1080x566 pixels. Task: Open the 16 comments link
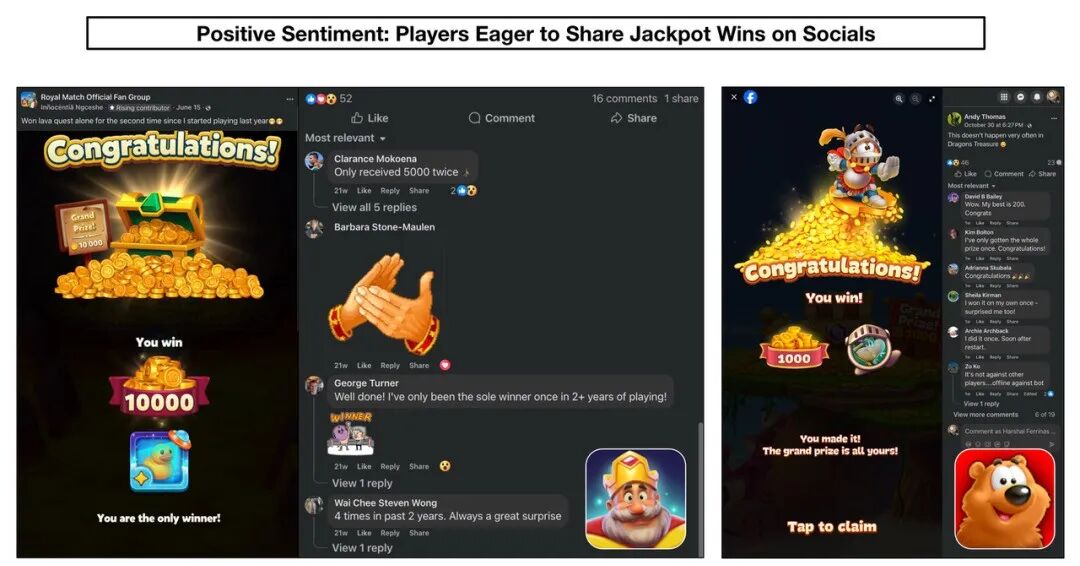pyautogui.click(x=625, y=98)
